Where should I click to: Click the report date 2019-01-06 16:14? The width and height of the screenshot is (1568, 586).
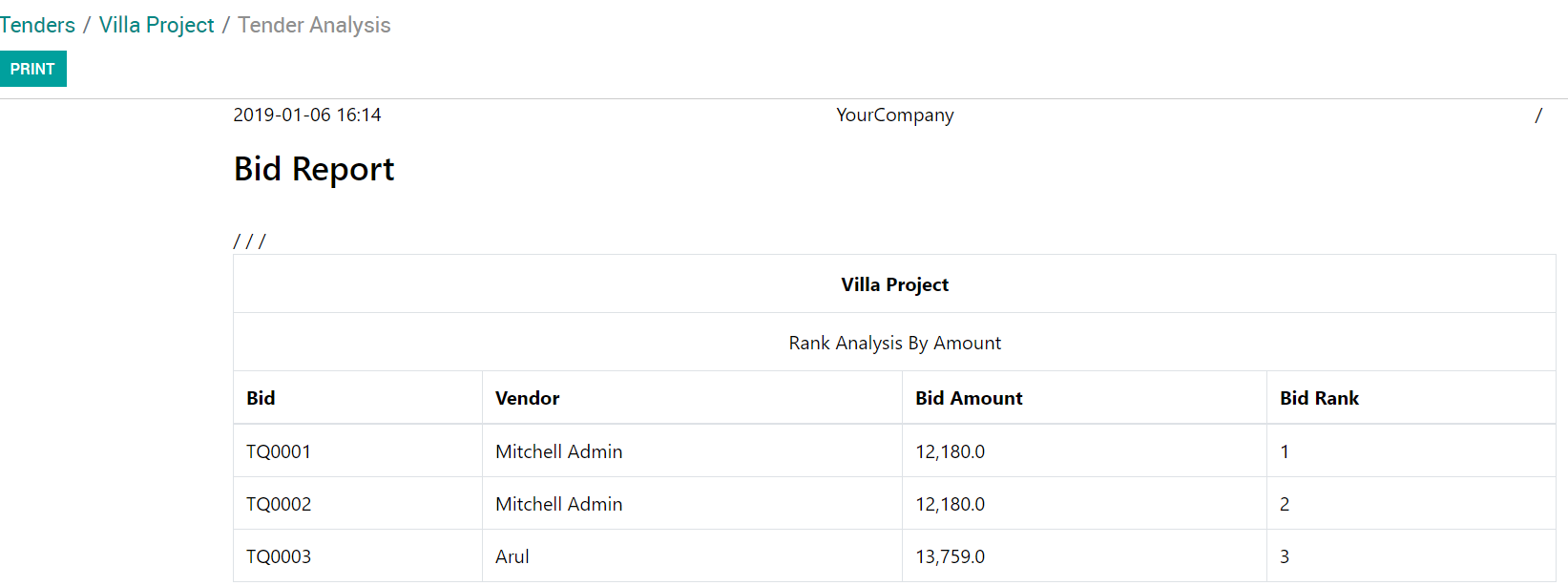[307, 115]
